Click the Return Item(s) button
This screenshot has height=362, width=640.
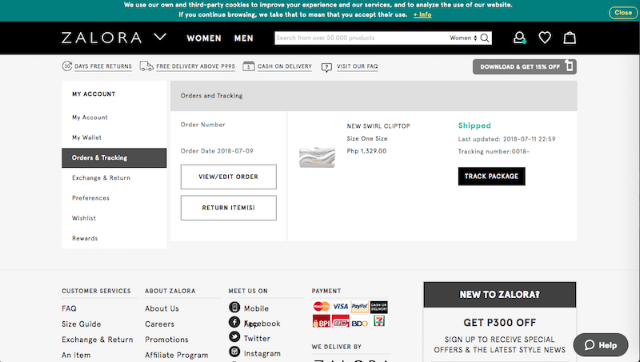point(229,208)
